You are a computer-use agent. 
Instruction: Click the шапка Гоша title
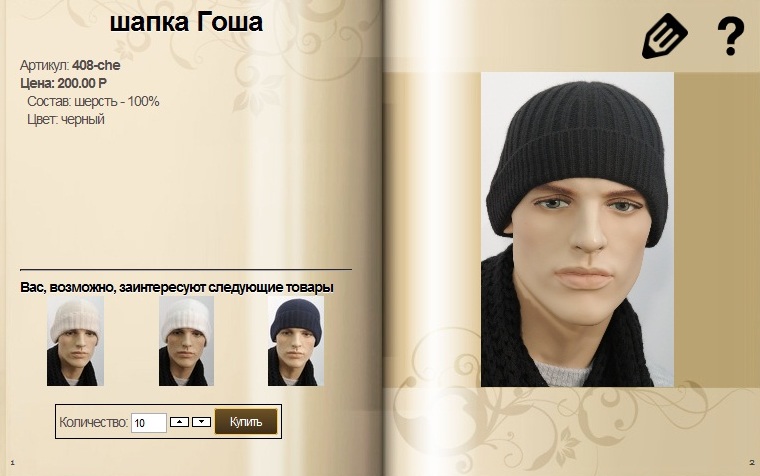pyautogui.click(x=186, y=22)
